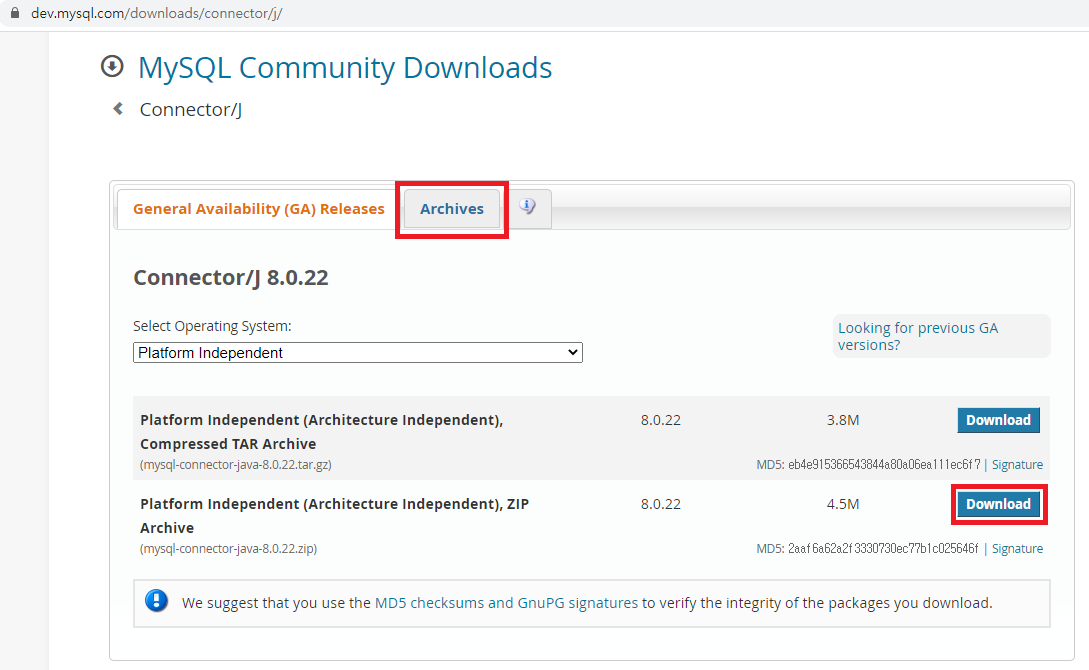Click the lock icon in address bar
This screenshot has height=670, width=1089.
[x=15, y=12]
